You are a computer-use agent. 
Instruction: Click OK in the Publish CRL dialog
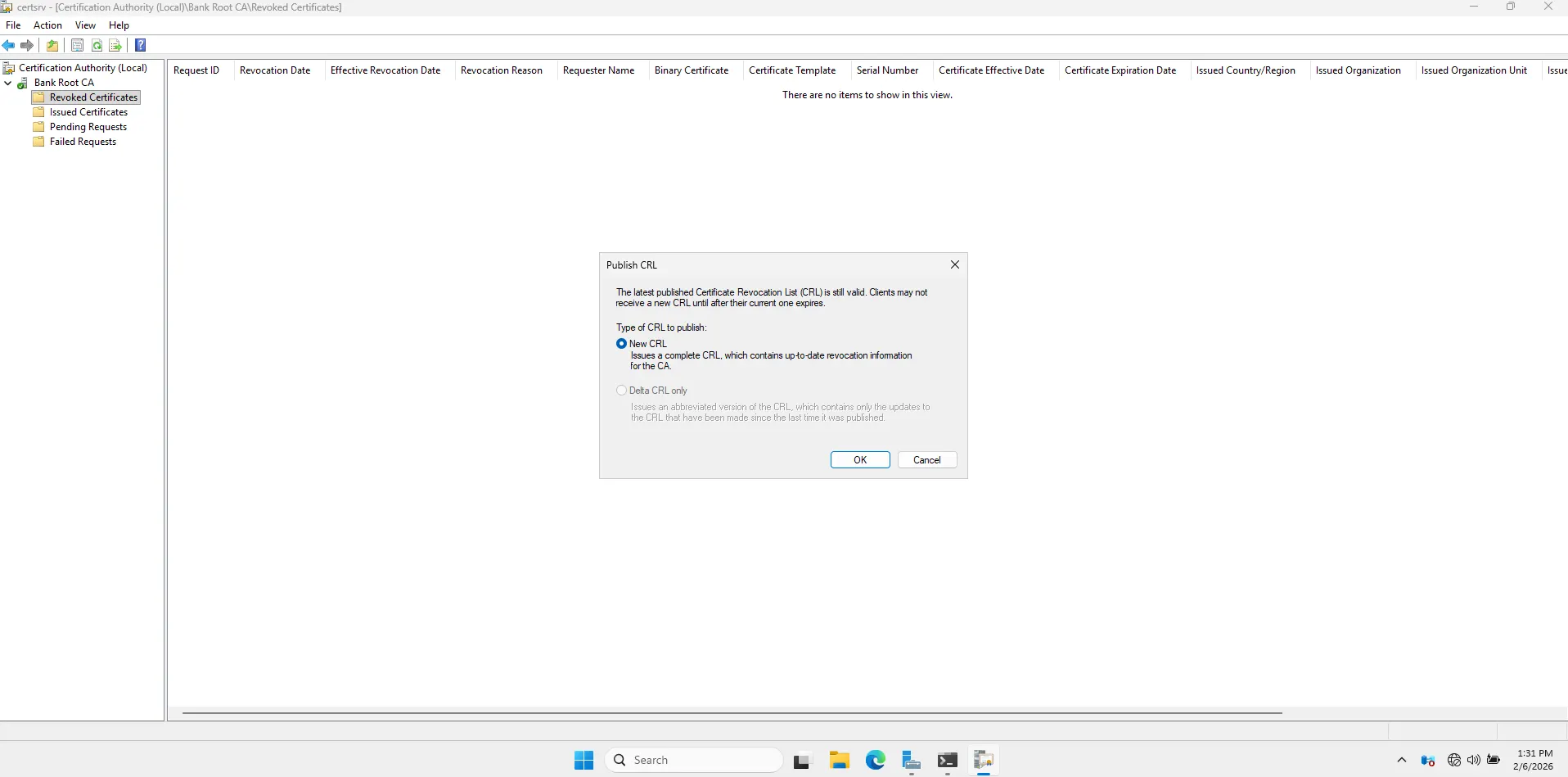[860, 460]
